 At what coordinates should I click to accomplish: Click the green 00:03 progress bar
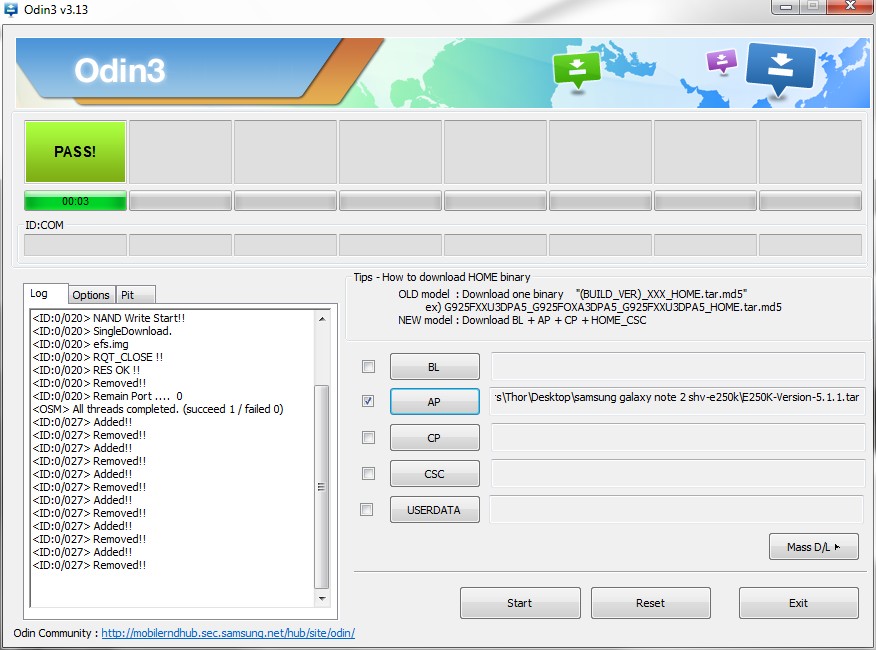(x=75, y=201)
